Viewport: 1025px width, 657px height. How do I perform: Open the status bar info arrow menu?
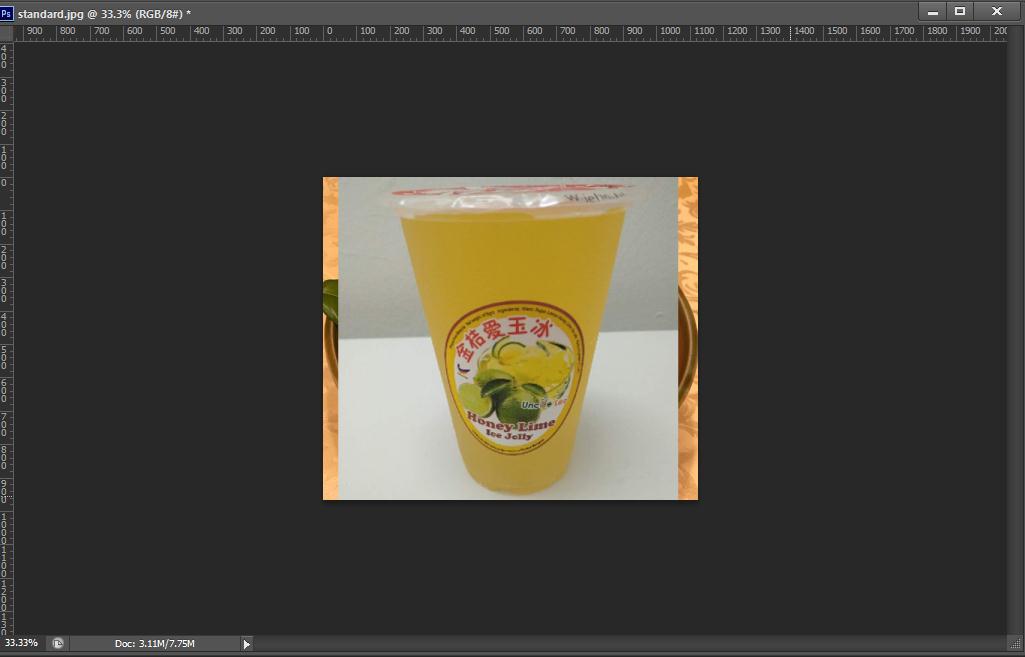(246, 644)
